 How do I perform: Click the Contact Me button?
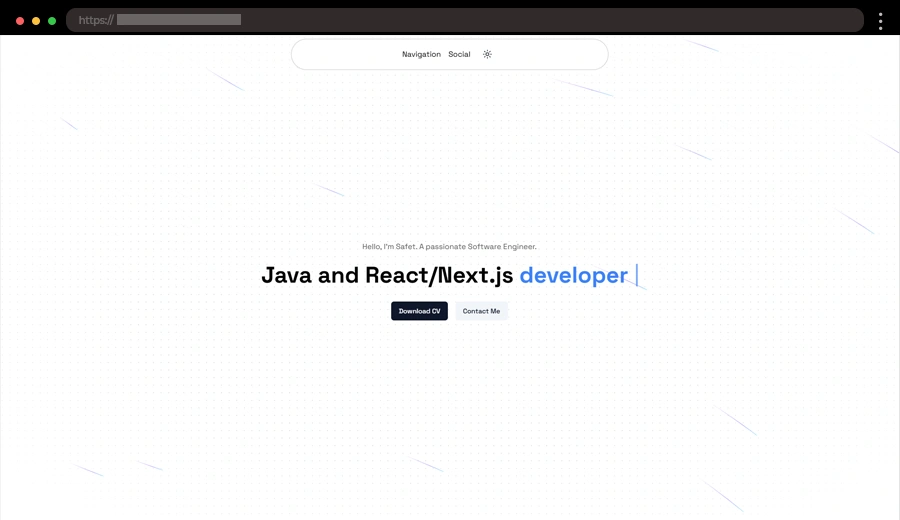(482, 311)
